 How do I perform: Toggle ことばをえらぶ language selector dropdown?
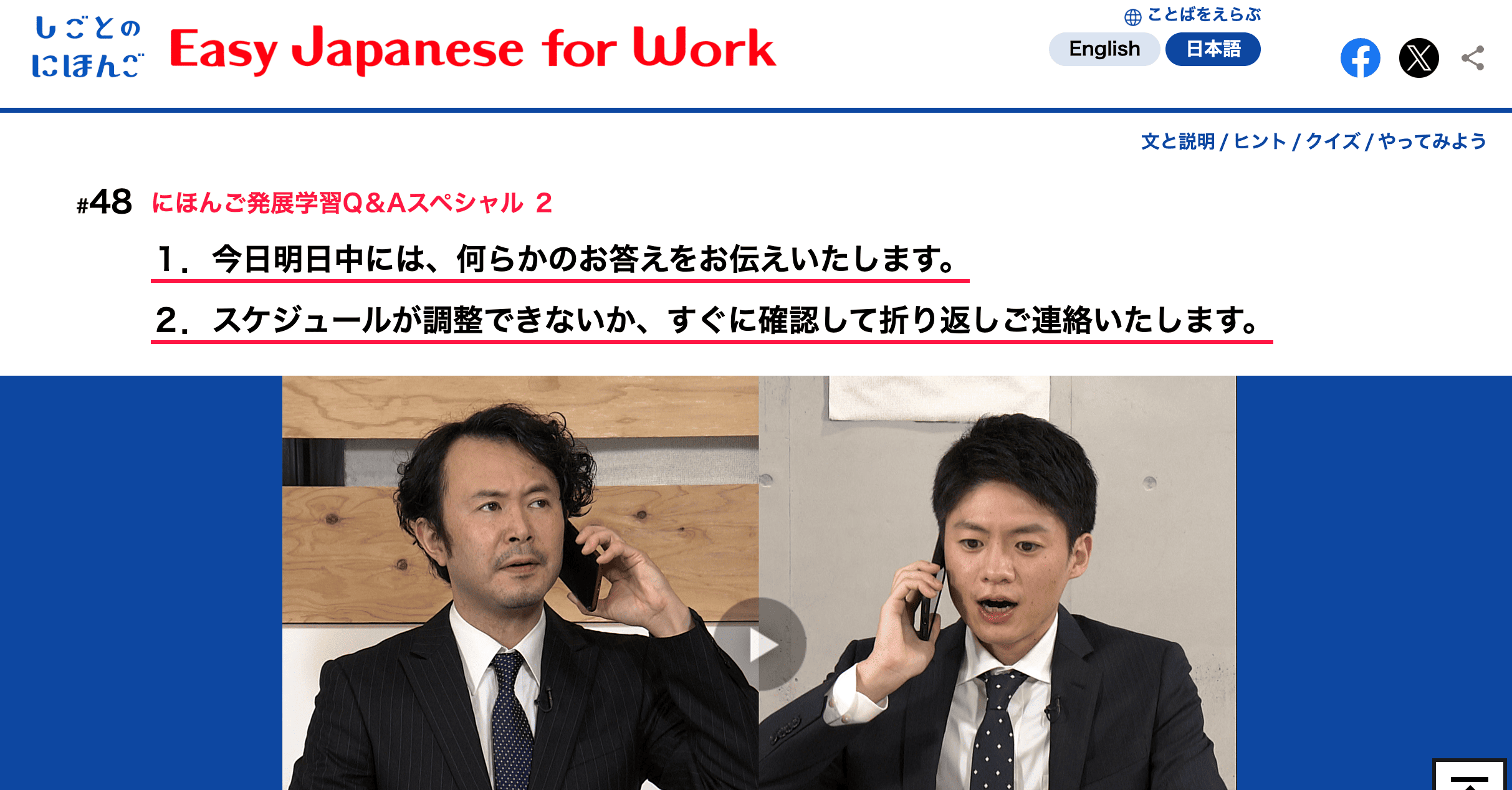point(1175,17)
